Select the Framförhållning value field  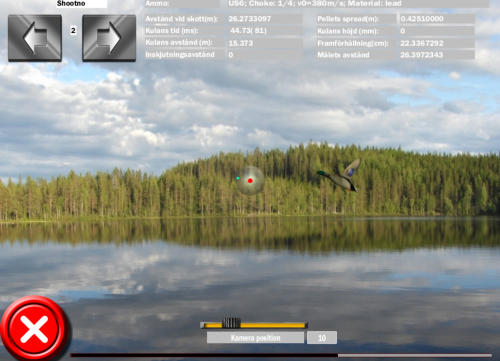(437, 43)
